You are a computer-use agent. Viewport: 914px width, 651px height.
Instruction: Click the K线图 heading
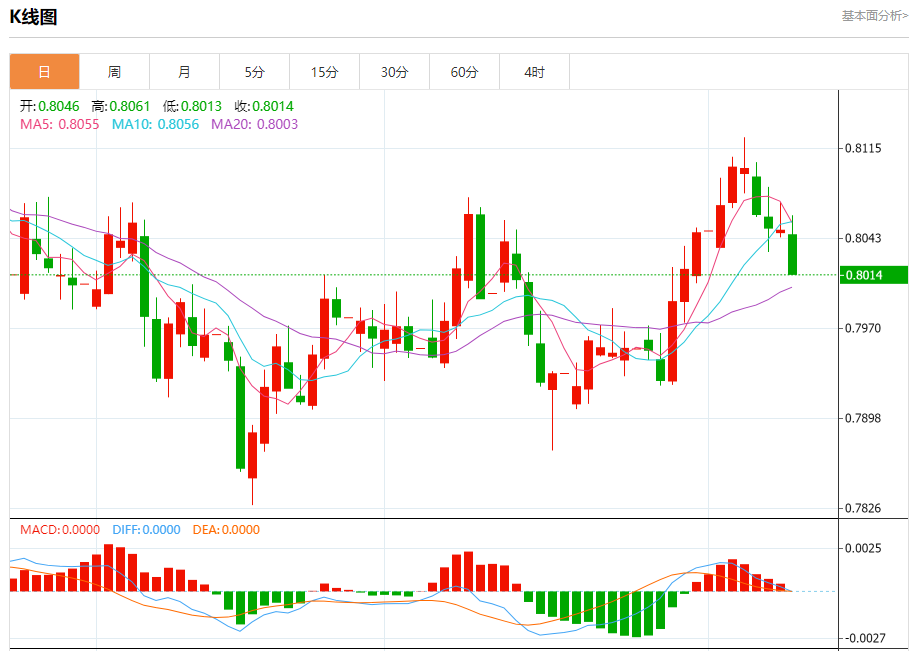pyautogui.click(x=33, y=17)
